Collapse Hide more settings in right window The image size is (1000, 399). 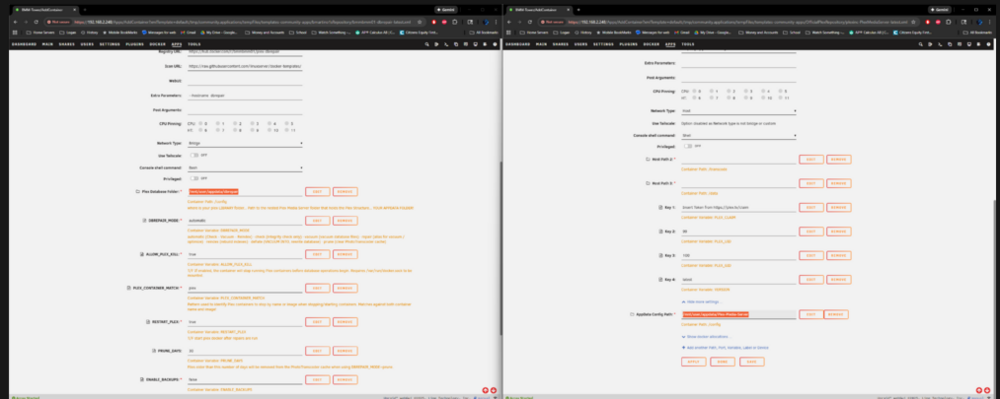pyautogui.click(x=702, y=301)
